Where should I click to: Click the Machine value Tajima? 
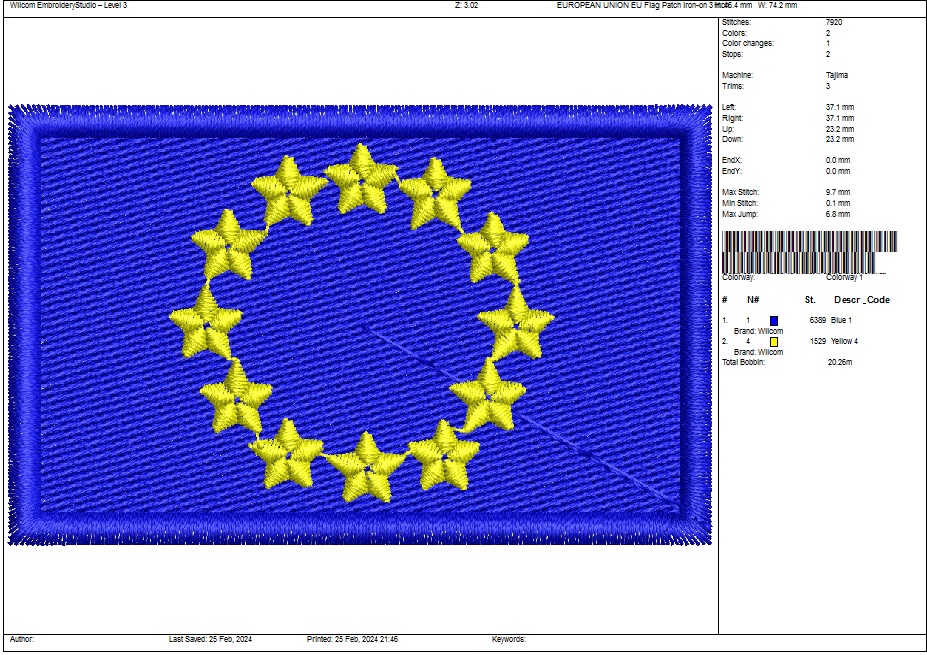click(838, 75)
